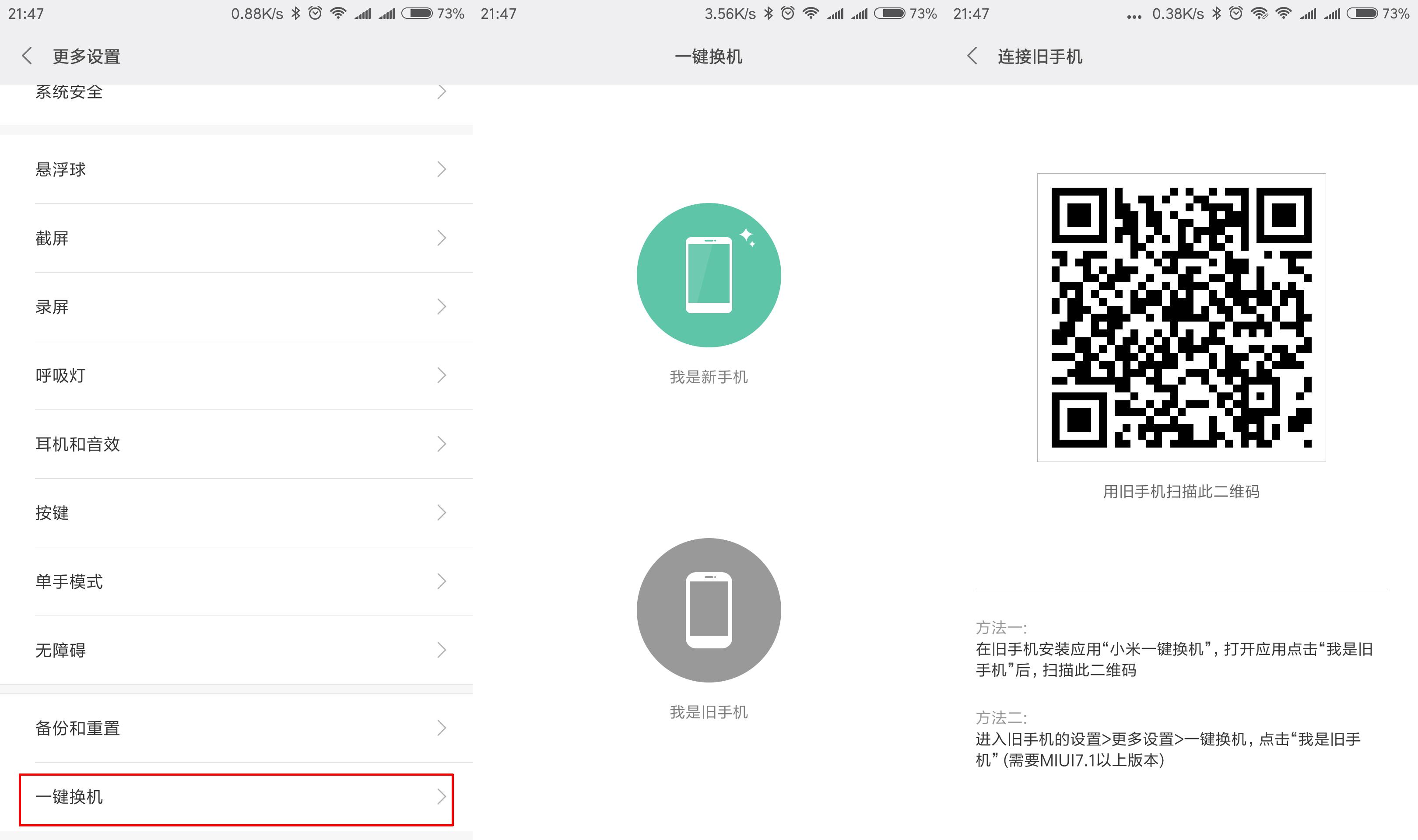
Task: Open 悬浮球 settings
Action: (236, 169)
